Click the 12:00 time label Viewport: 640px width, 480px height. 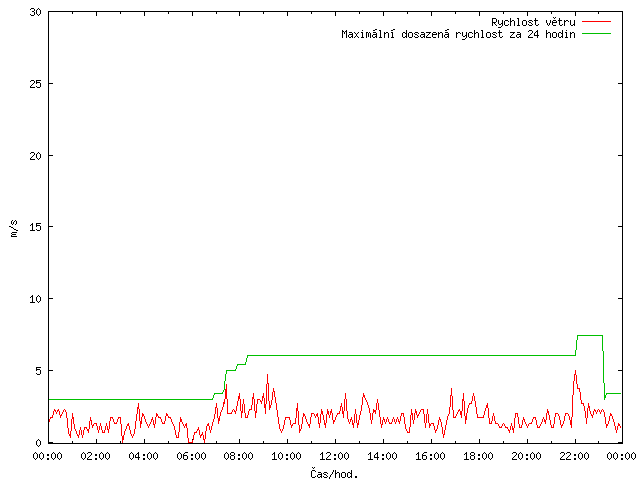335,456
